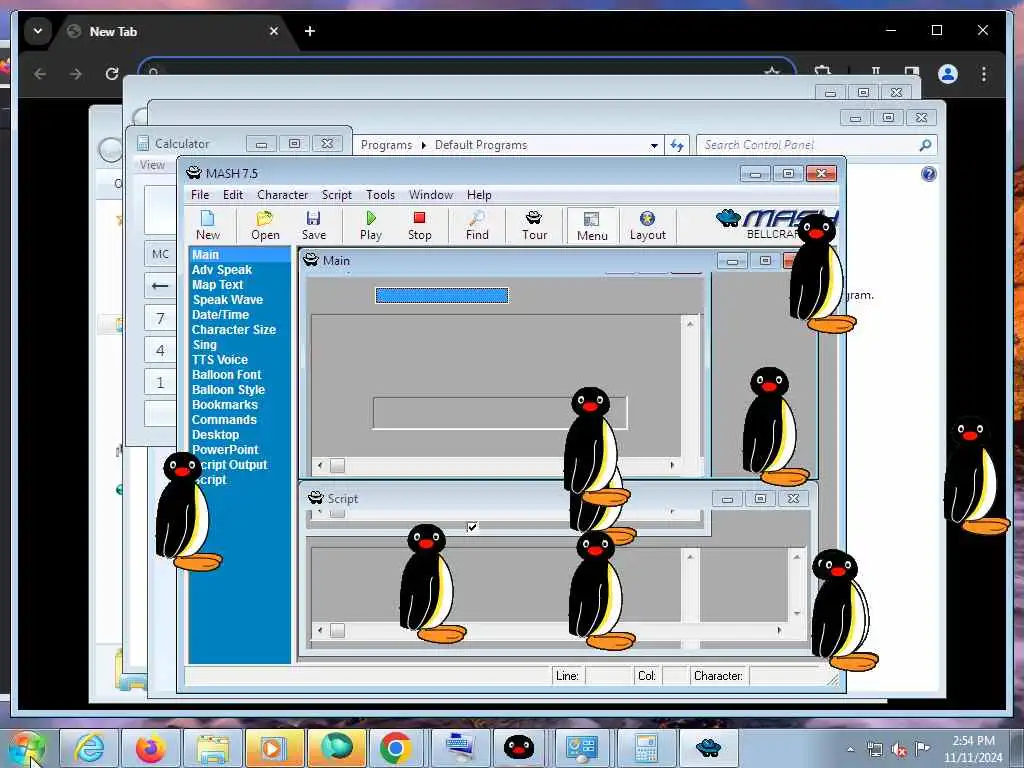Viewport: 1024px width, 768px height.
Task: Click the right scroll arrow in Main window
Action: pyautogui.click(x=673, y=465)
